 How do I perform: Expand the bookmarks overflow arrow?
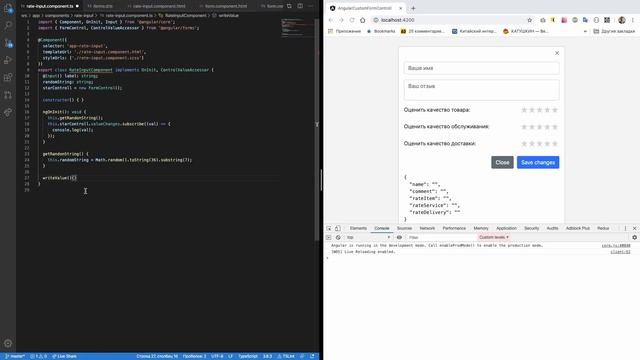(x=585, y=31)
